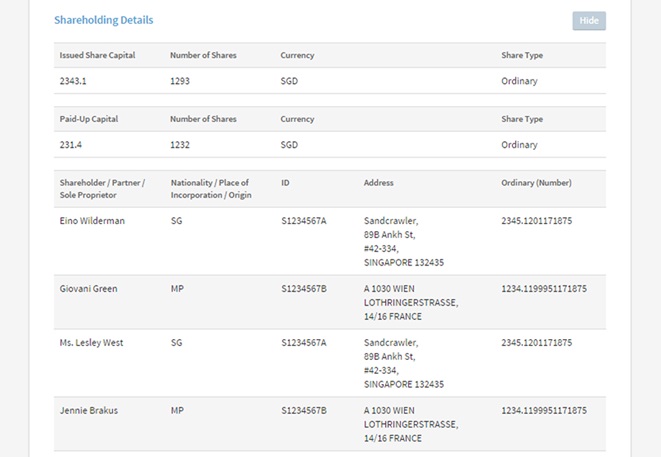The height and width of the screenshot is (457, 661).
Task: Click the Ordinary (Number) column header
Action: (535, 183)
